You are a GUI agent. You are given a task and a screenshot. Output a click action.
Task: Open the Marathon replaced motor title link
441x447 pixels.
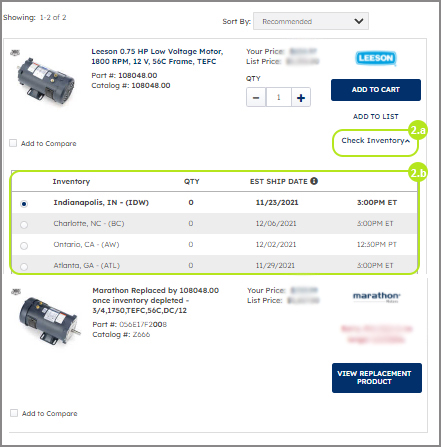[156, 300]
